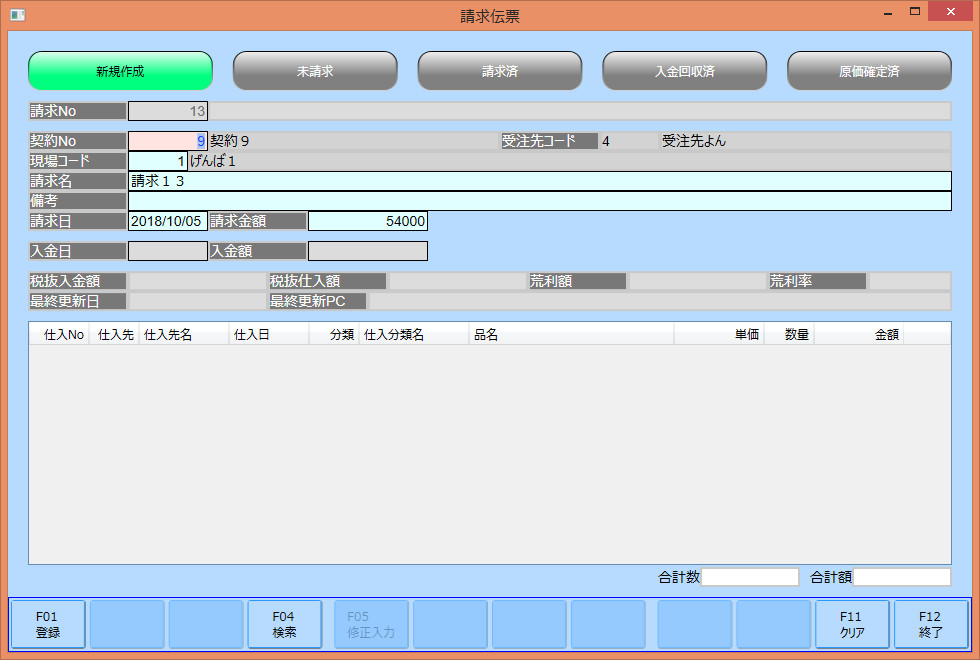
Task: Click into the empty 備考 field
Action: (x=539, y=201)
